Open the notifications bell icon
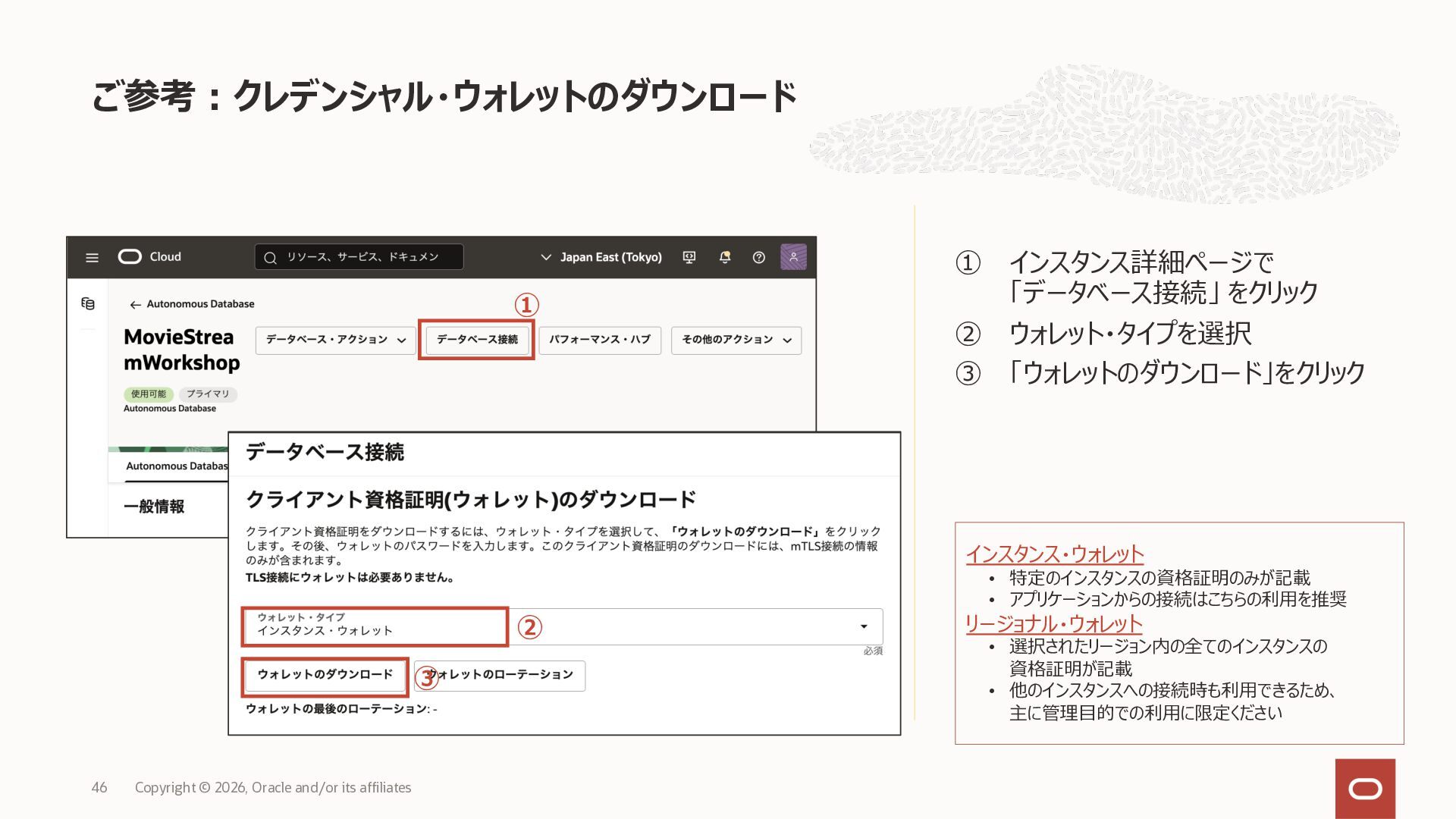This screenshot has width=1456, height=819. (x=724, y=258)
